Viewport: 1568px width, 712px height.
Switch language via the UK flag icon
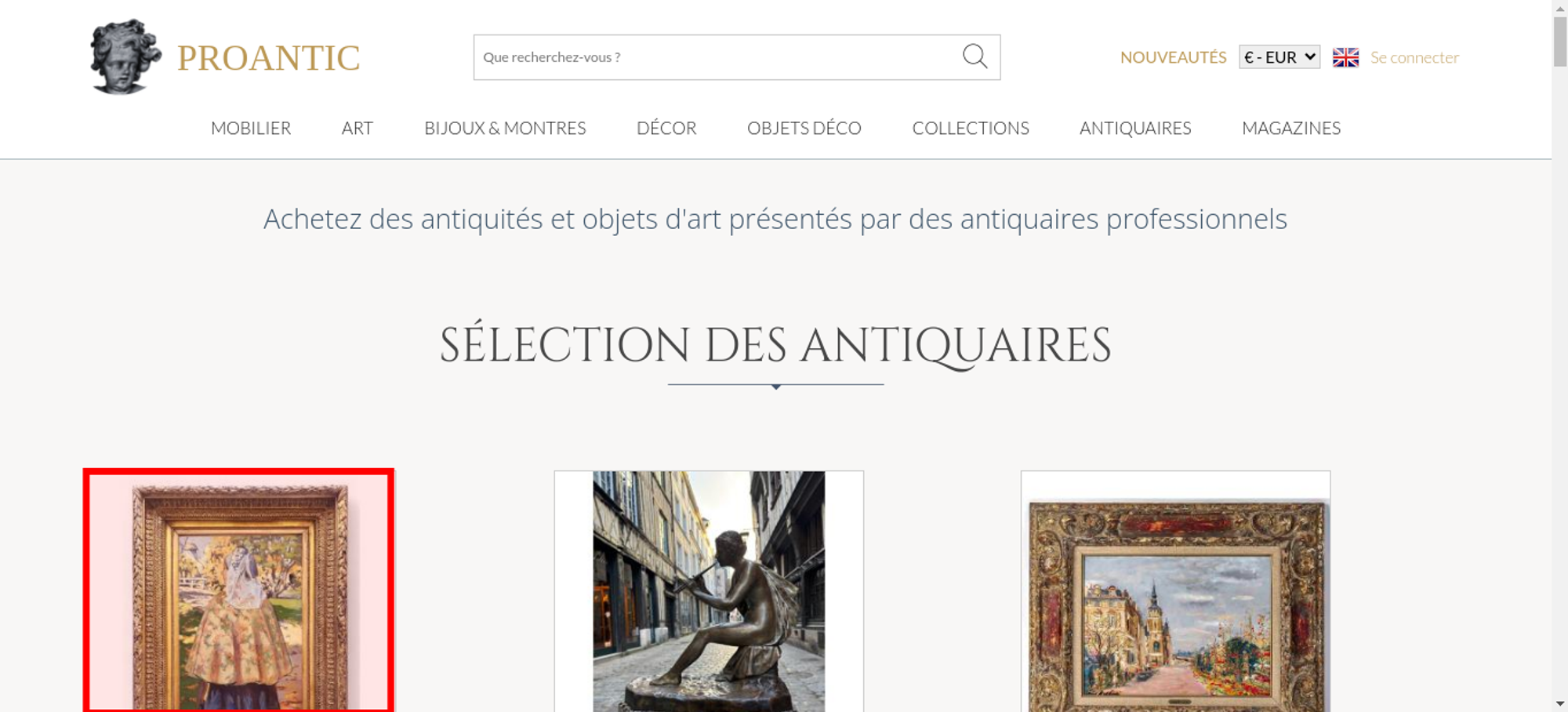[1345, 57]
